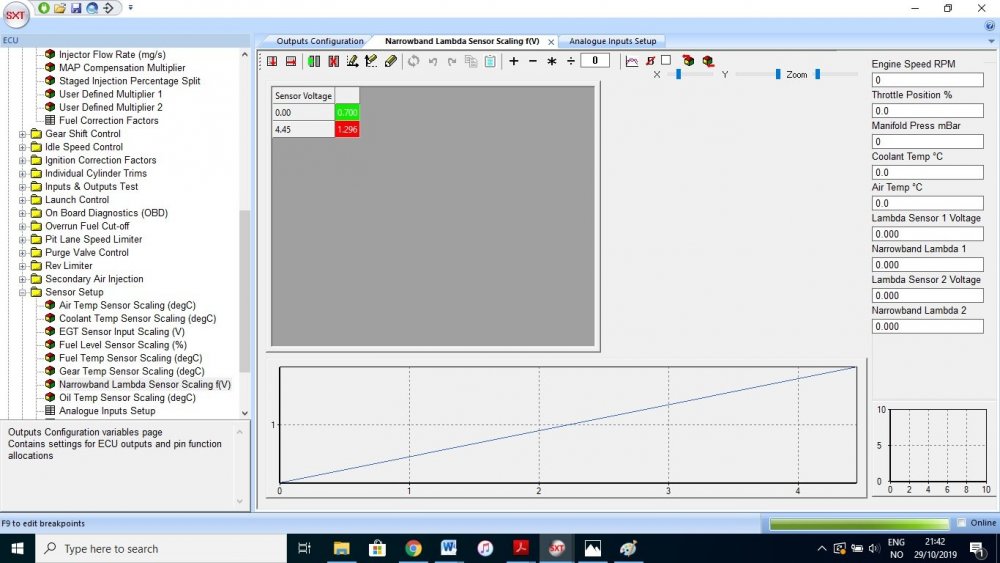Click the minus (subtract) toolbar button
Image resolution: width=1000 pixels, height=563 pixels.
pyautogui.click(x=533, y=61)
